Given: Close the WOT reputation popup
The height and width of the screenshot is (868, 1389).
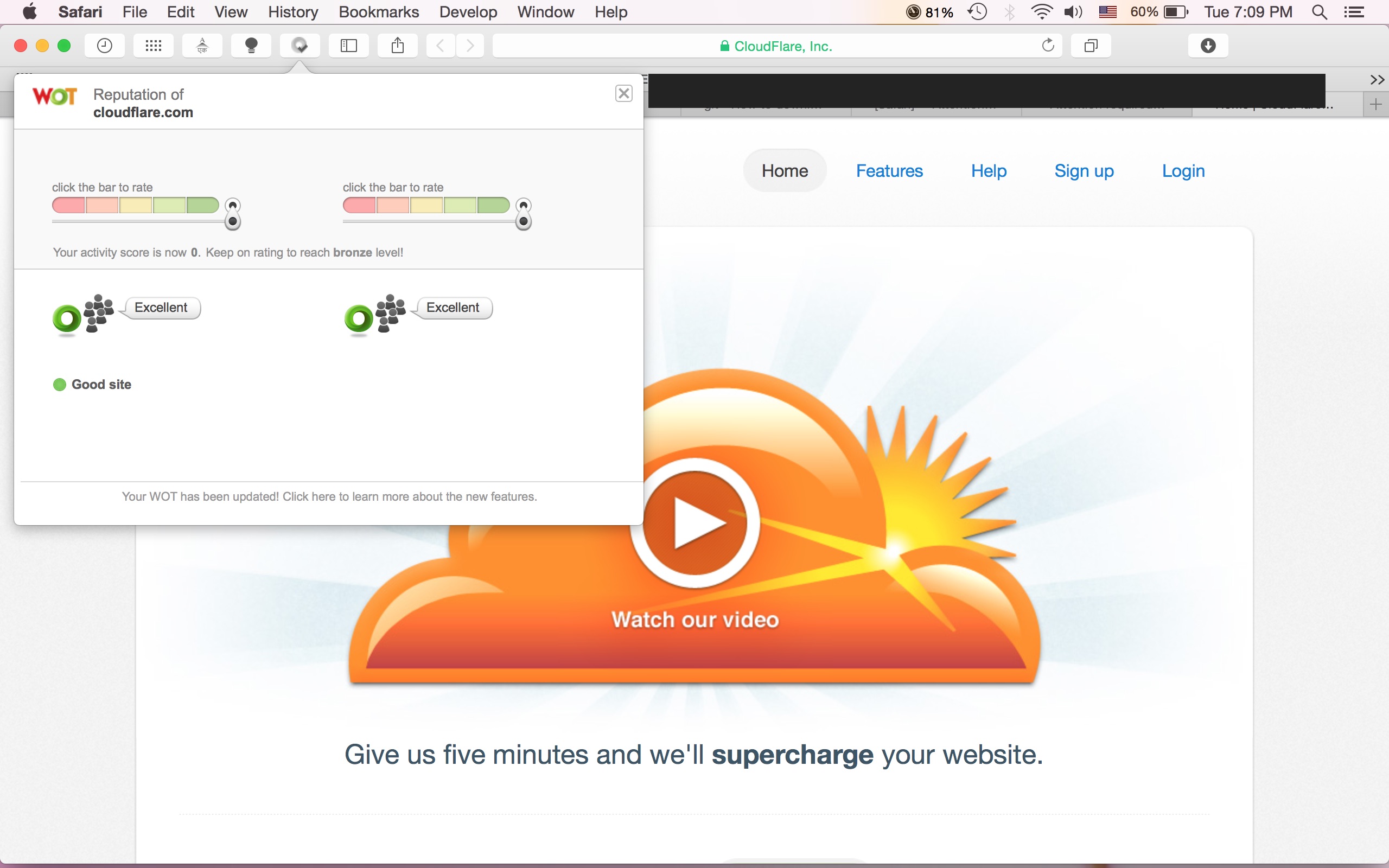Looking at the screenshot, I should [624, 93].
